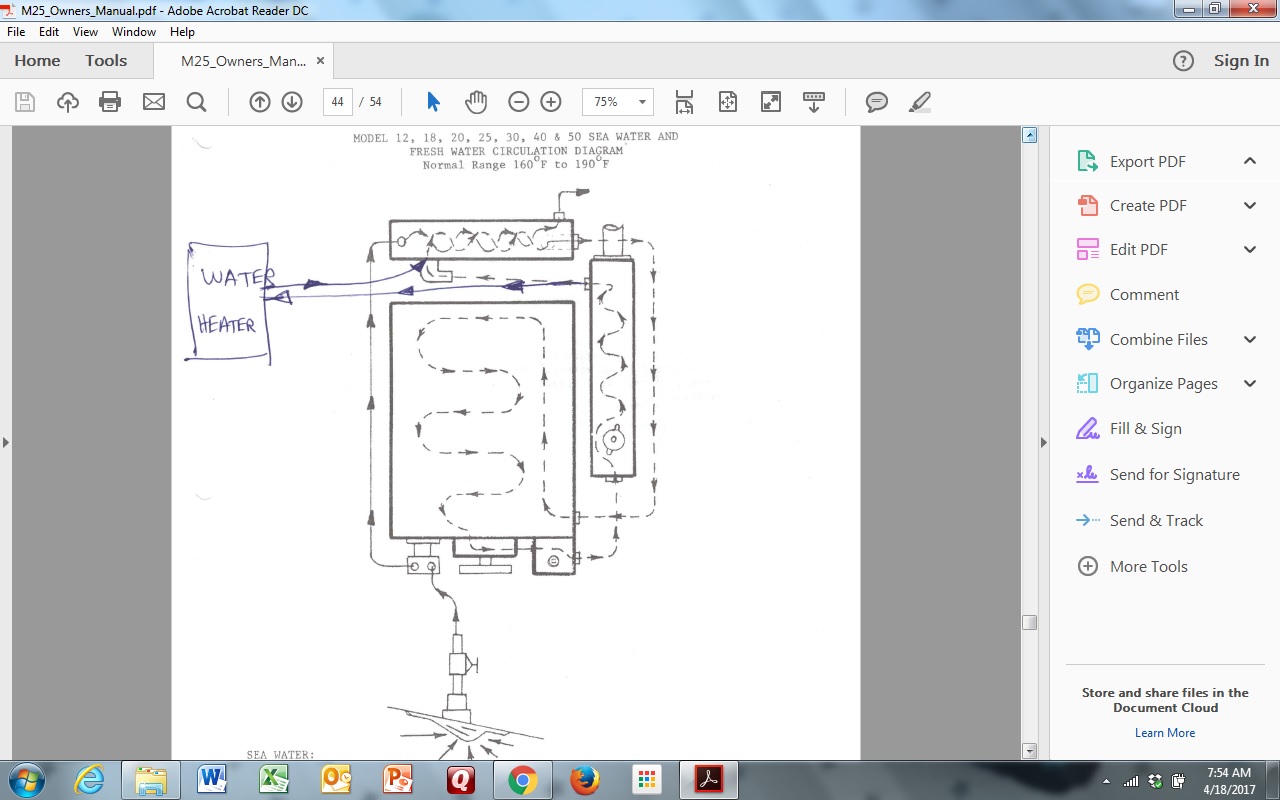Open the Window menu
This screenshot has width=1280, height=800.
(134, 32)
